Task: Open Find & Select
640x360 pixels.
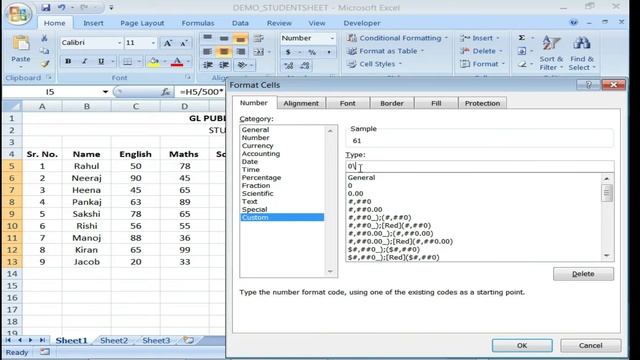Action: (582, 53)
